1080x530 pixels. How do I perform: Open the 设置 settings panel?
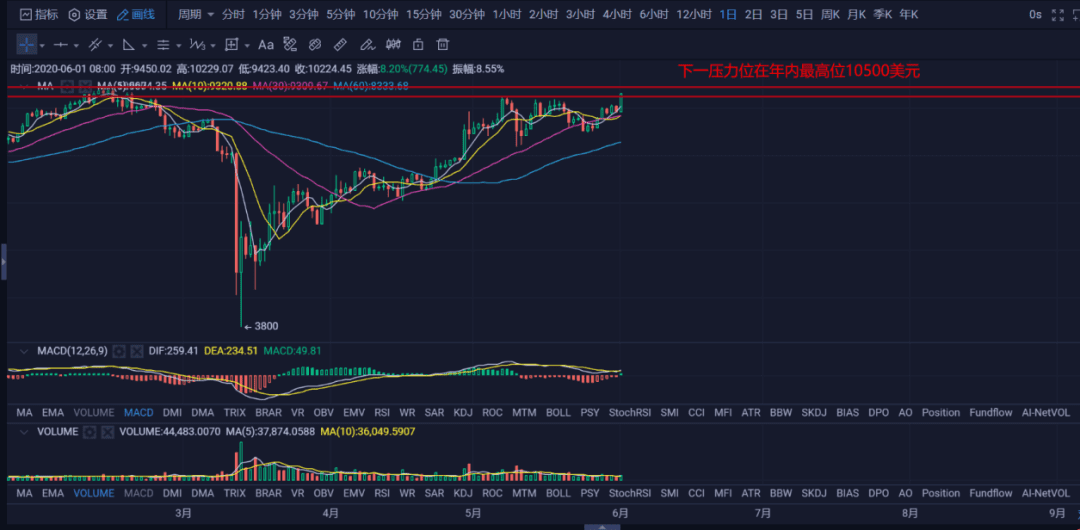[87, 14]
